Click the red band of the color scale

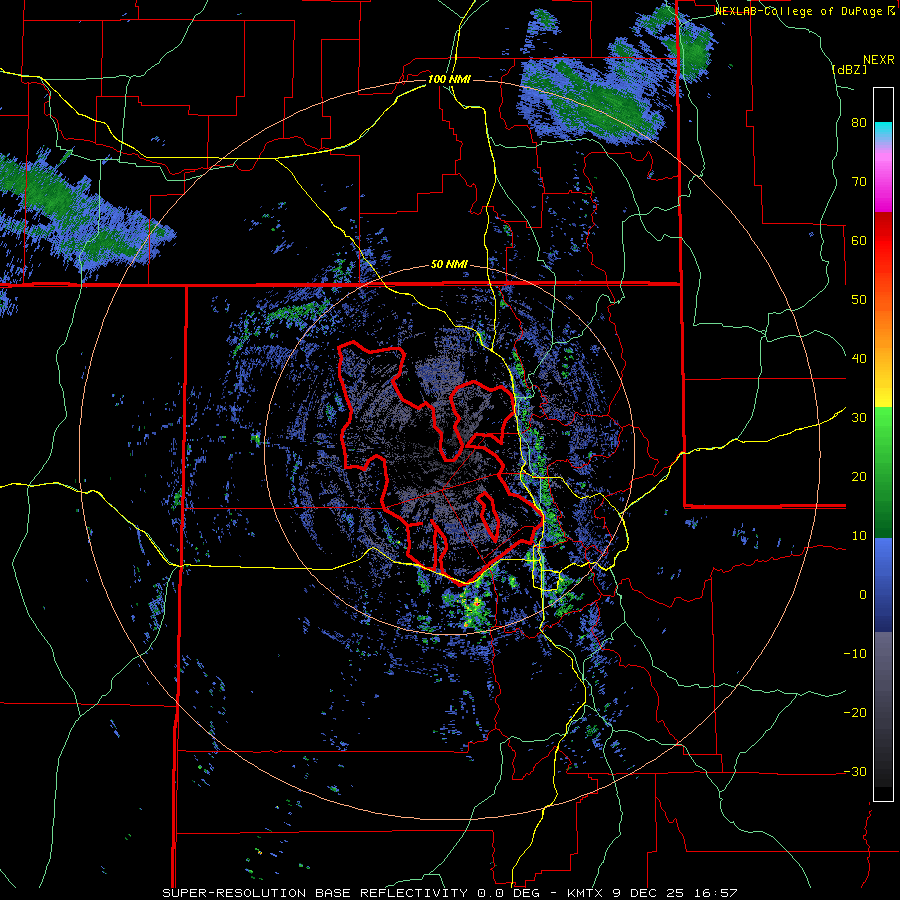(883, 241)
